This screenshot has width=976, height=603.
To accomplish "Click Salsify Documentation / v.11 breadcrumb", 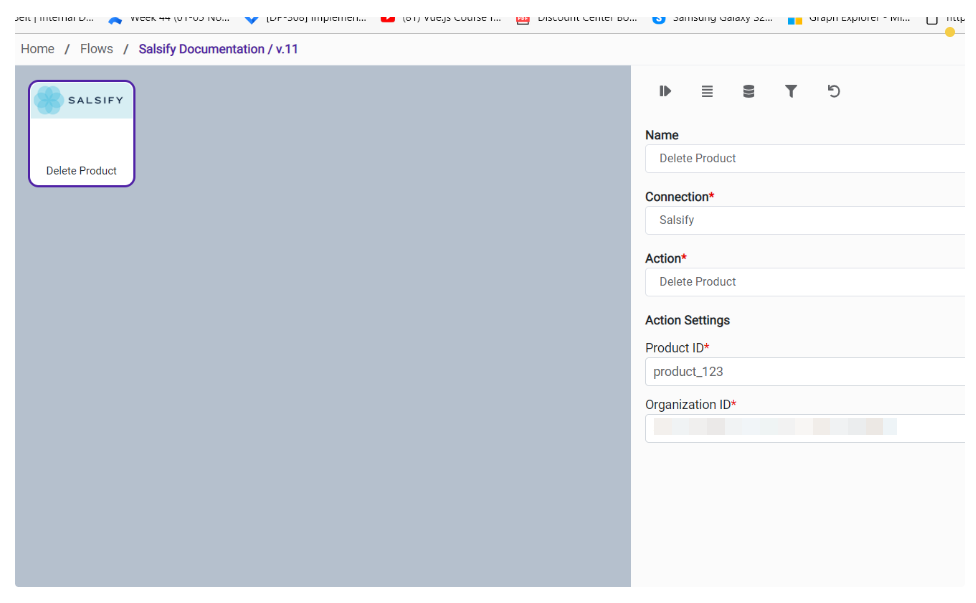I will tap(218, 49).
